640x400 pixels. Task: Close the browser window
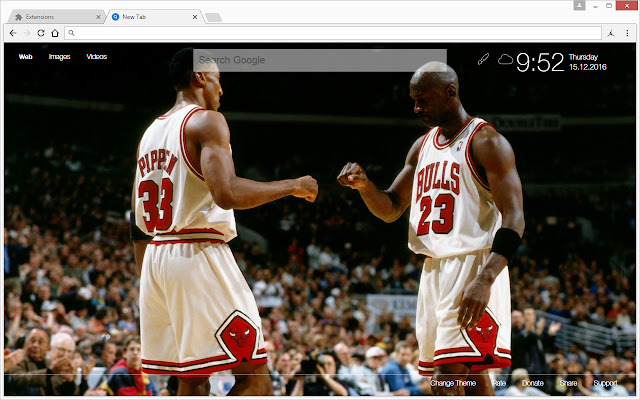pos(627,5)
